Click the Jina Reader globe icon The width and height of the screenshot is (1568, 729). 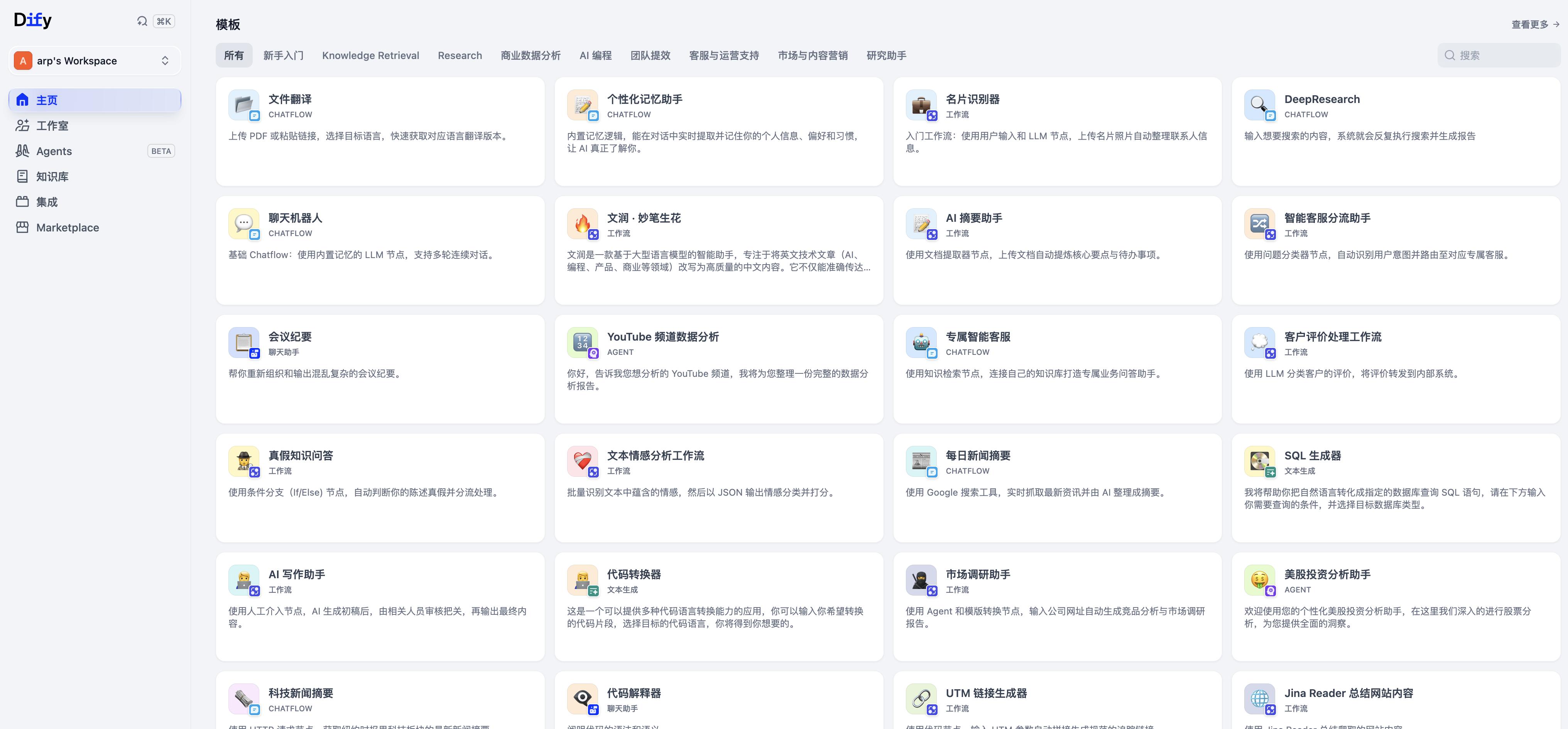[1259, 699]
